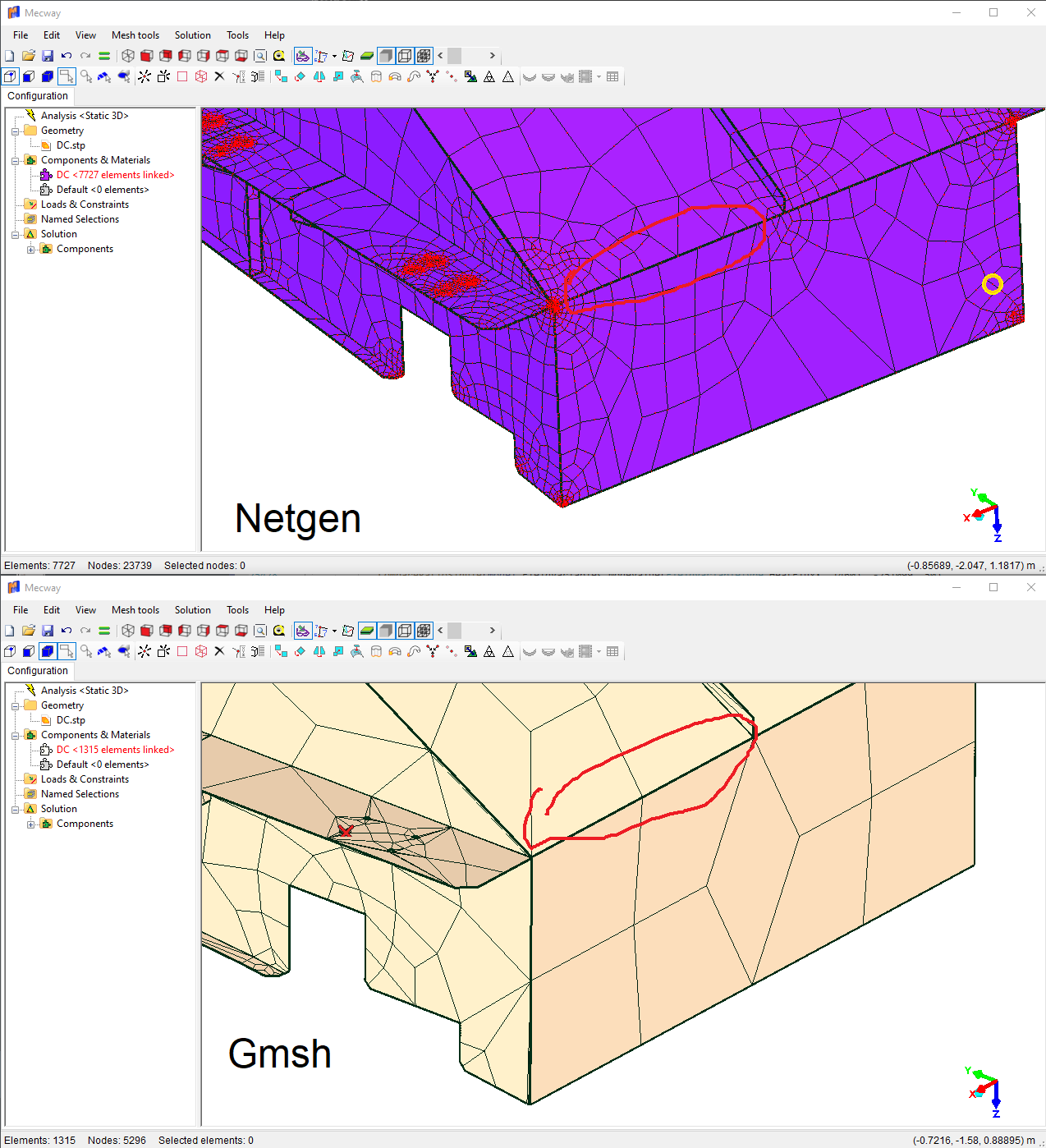Select DC.stp geometry in bottom window tree

point(71,720)
